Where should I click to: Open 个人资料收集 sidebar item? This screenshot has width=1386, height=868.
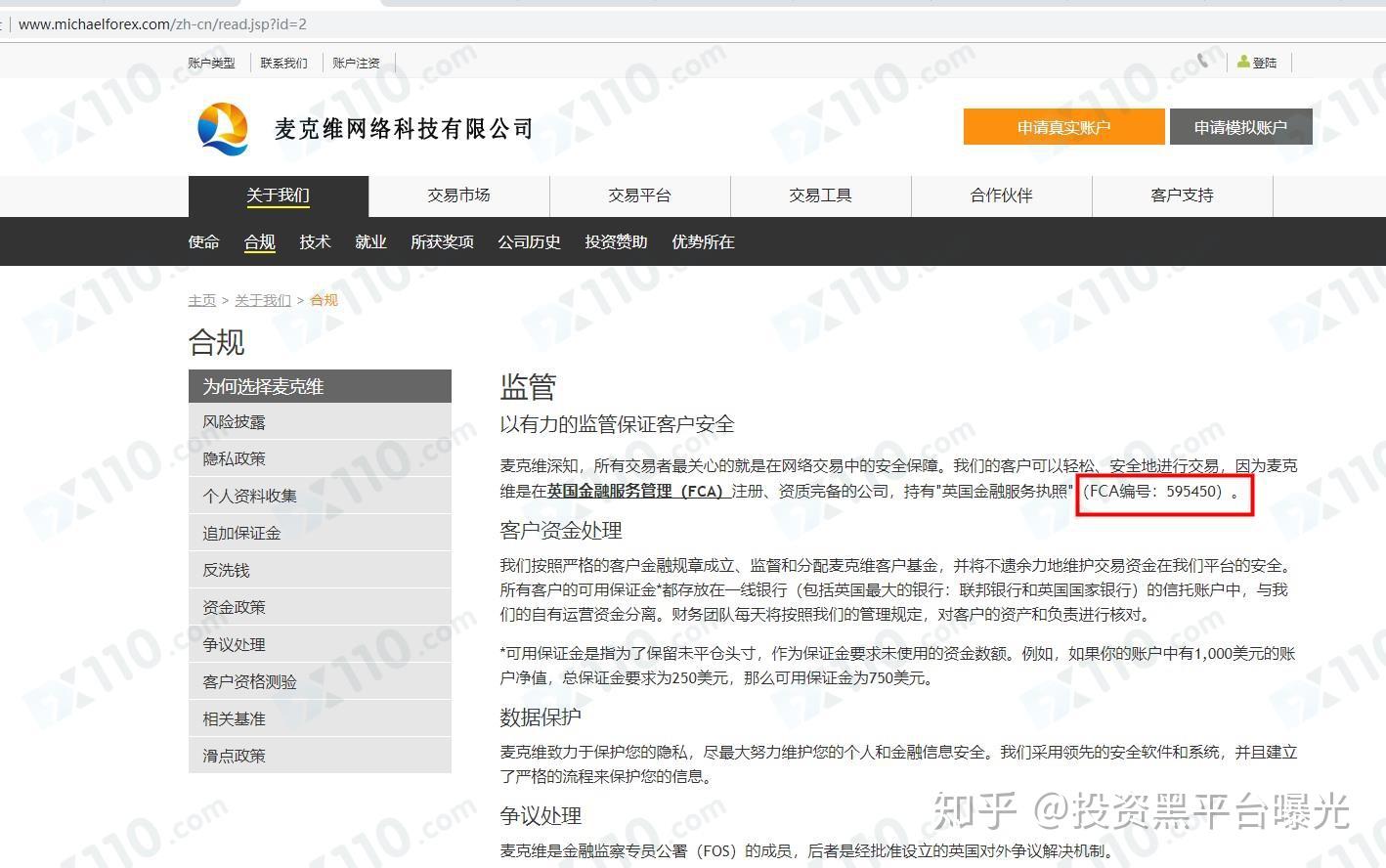click(320, 496)
